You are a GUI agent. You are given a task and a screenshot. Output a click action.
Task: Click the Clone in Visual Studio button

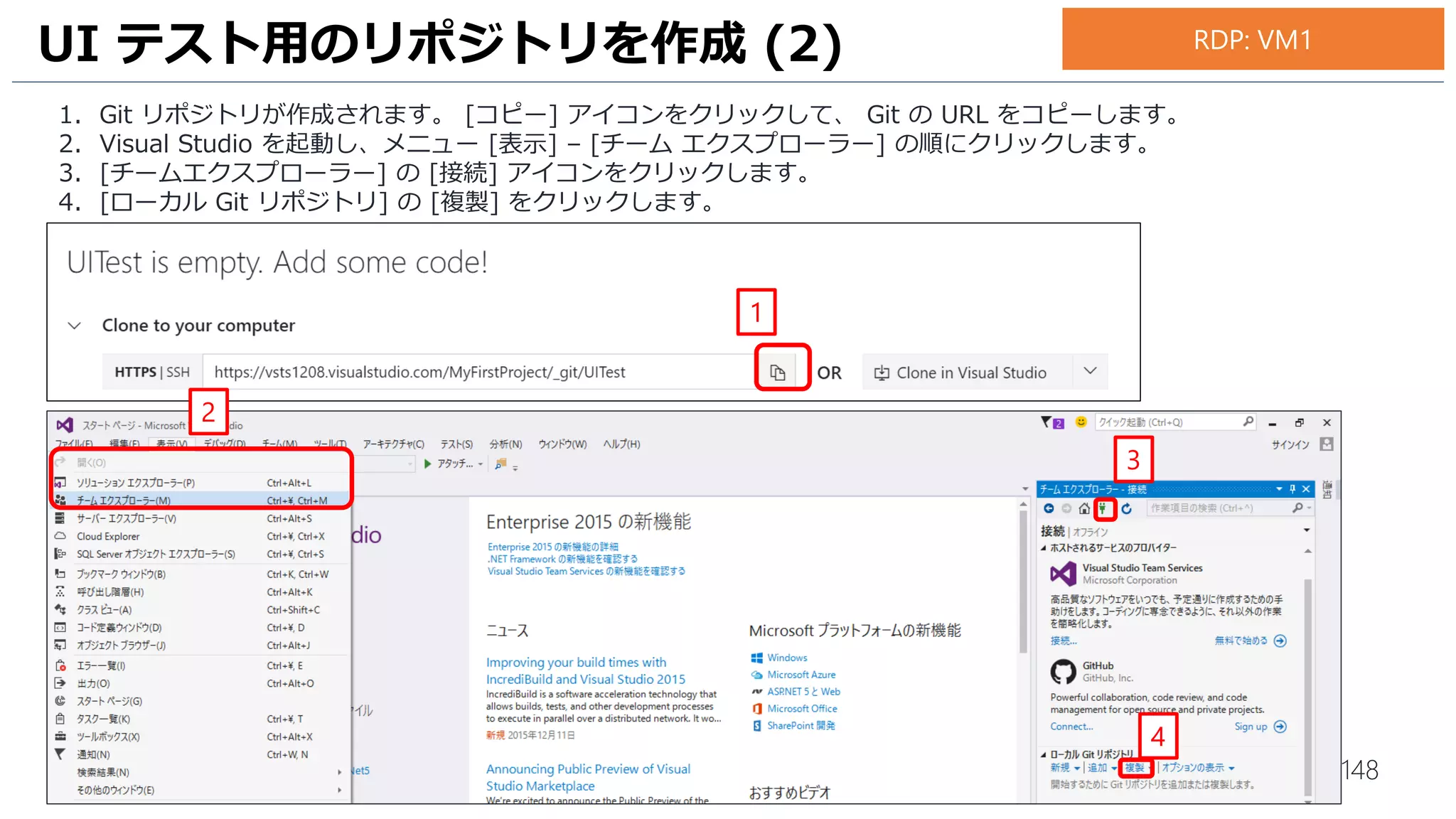click(x=968, y=373)
